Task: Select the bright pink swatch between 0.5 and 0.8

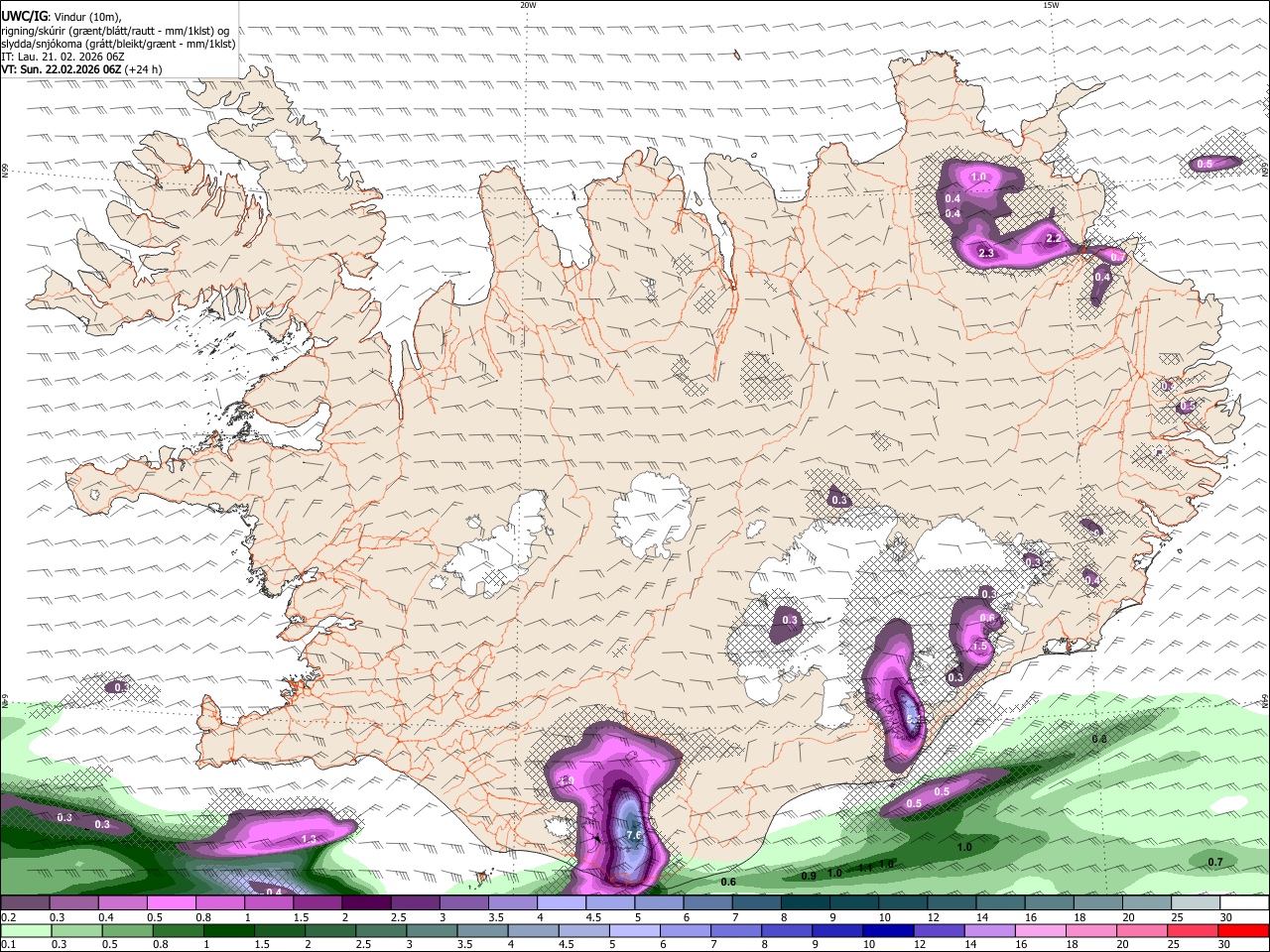Action: 171,902
